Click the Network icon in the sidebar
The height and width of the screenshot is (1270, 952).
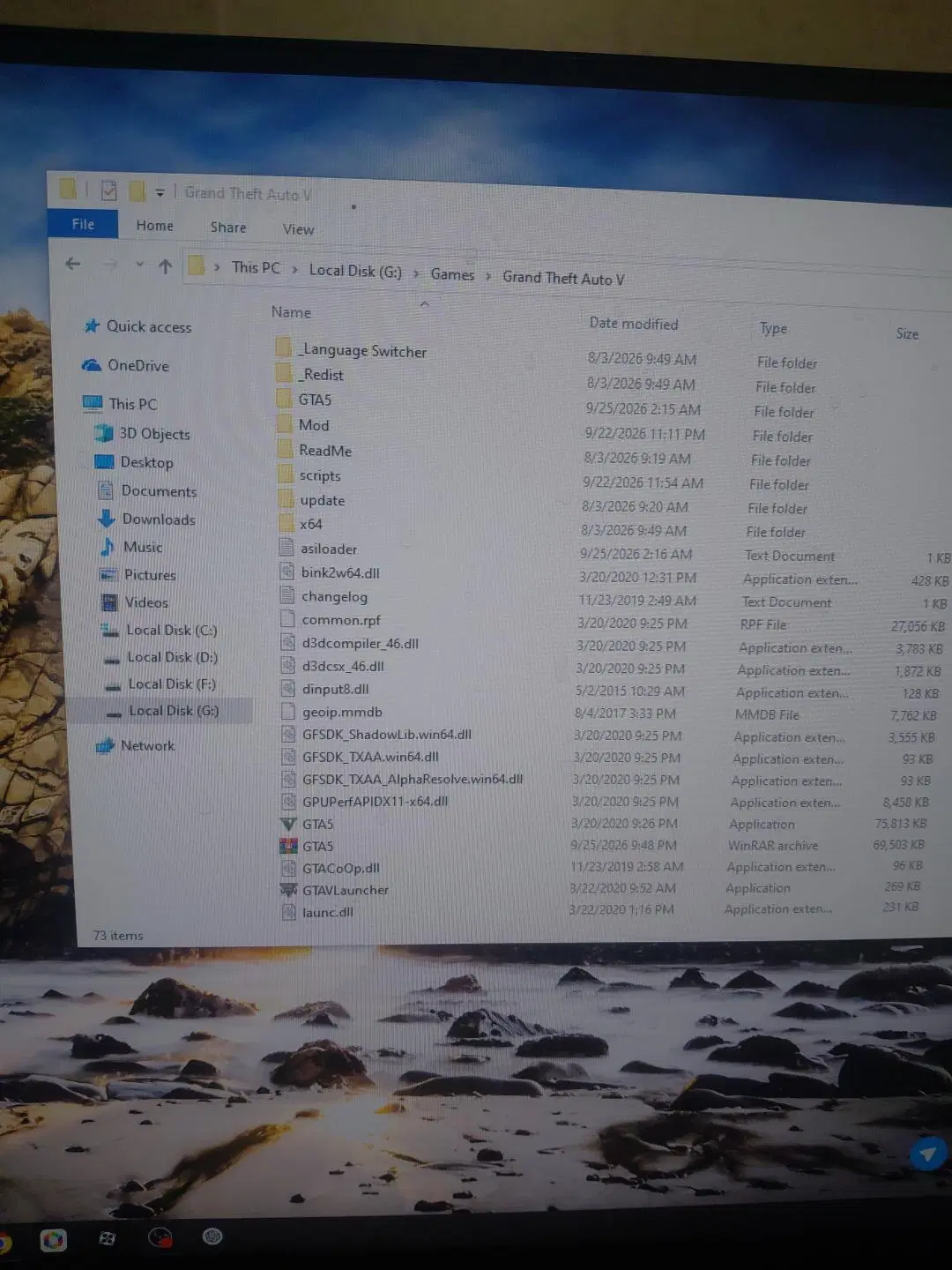tap(106, 745)
